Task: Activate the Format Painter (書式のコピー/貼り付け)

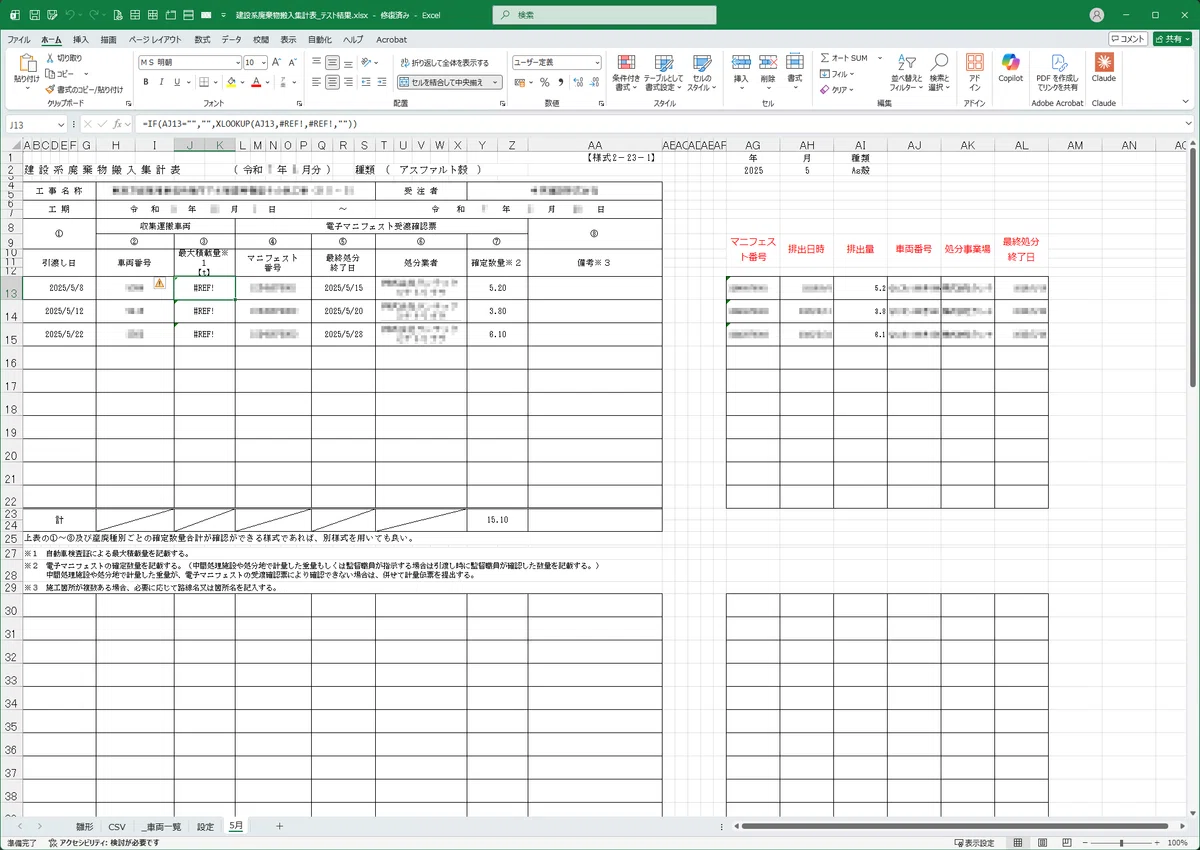Action: (85, 89)
